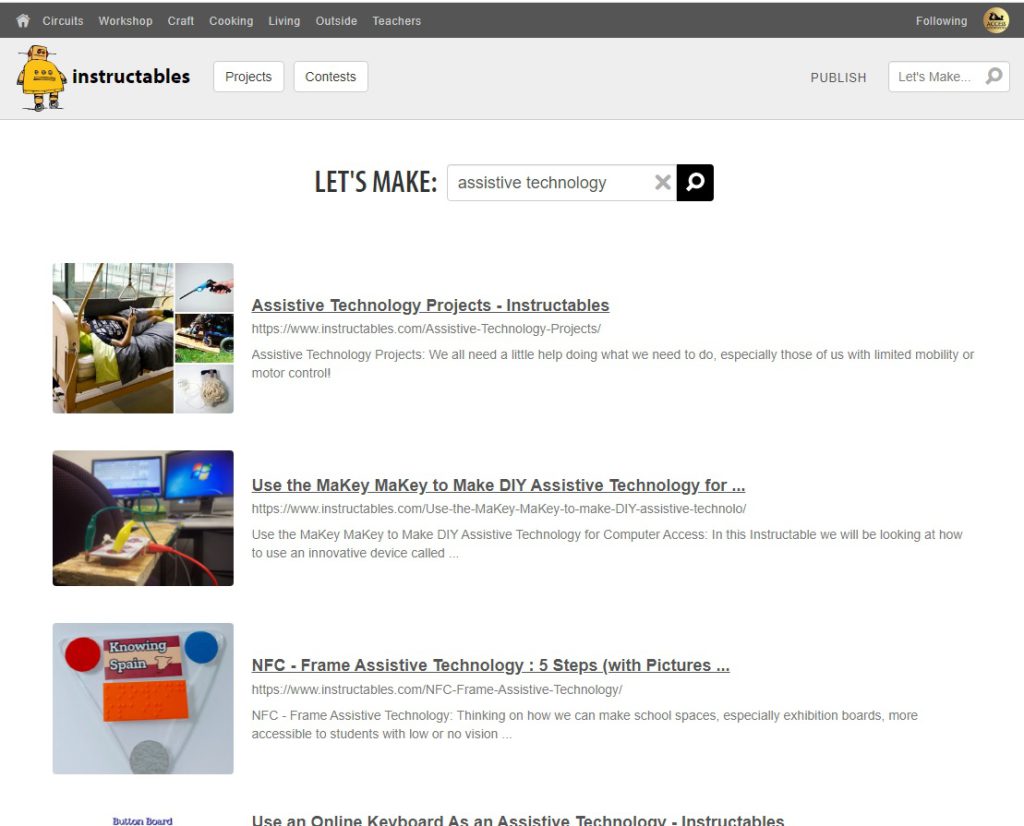Click the NFC-Frame-Assistive-Technology URL text
The width and height of the screenshot is (1024, 826).
[437, 690]
